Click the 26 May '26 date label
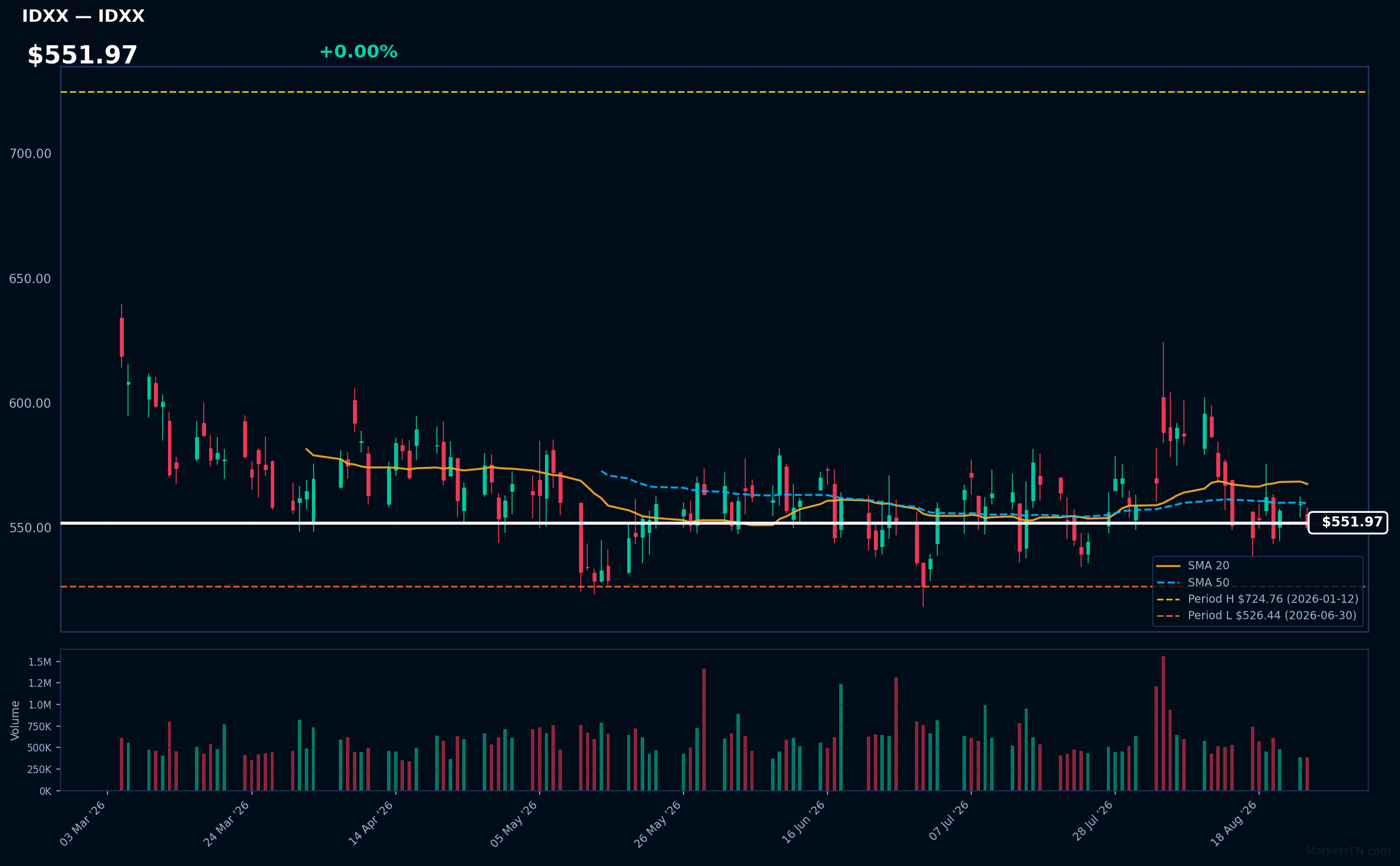The height and width of the screenshot is (866, 1400). (658, 823)
